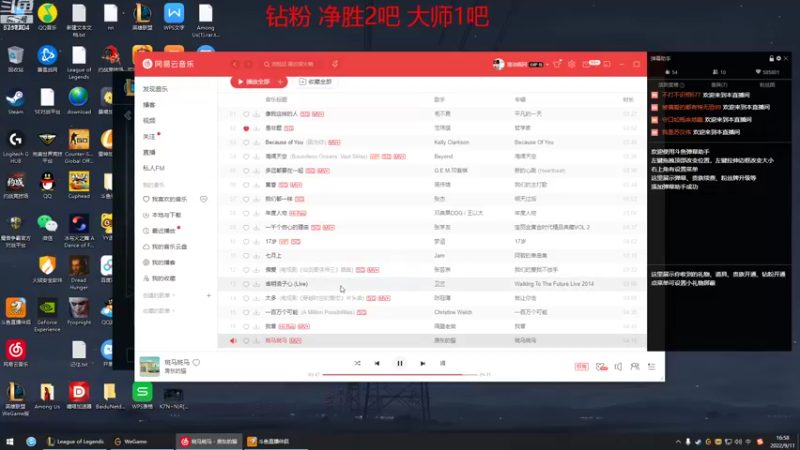Open 我的收藏 in the sidebar
The width and height of the screenshot is (800, 450).
point(163,278)
